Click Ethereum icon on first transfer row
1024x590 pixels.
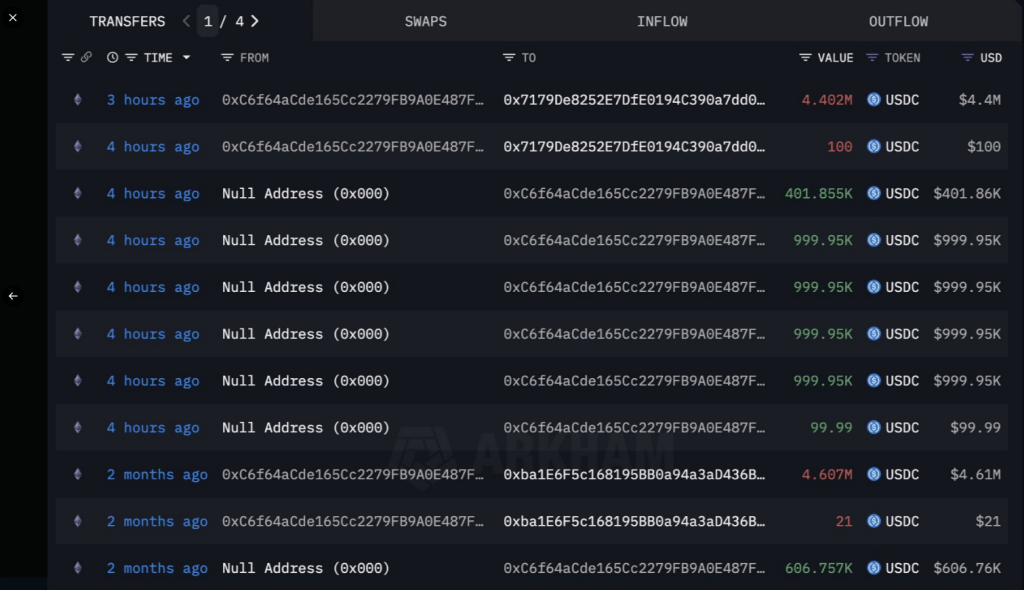[x=78, y=100]
